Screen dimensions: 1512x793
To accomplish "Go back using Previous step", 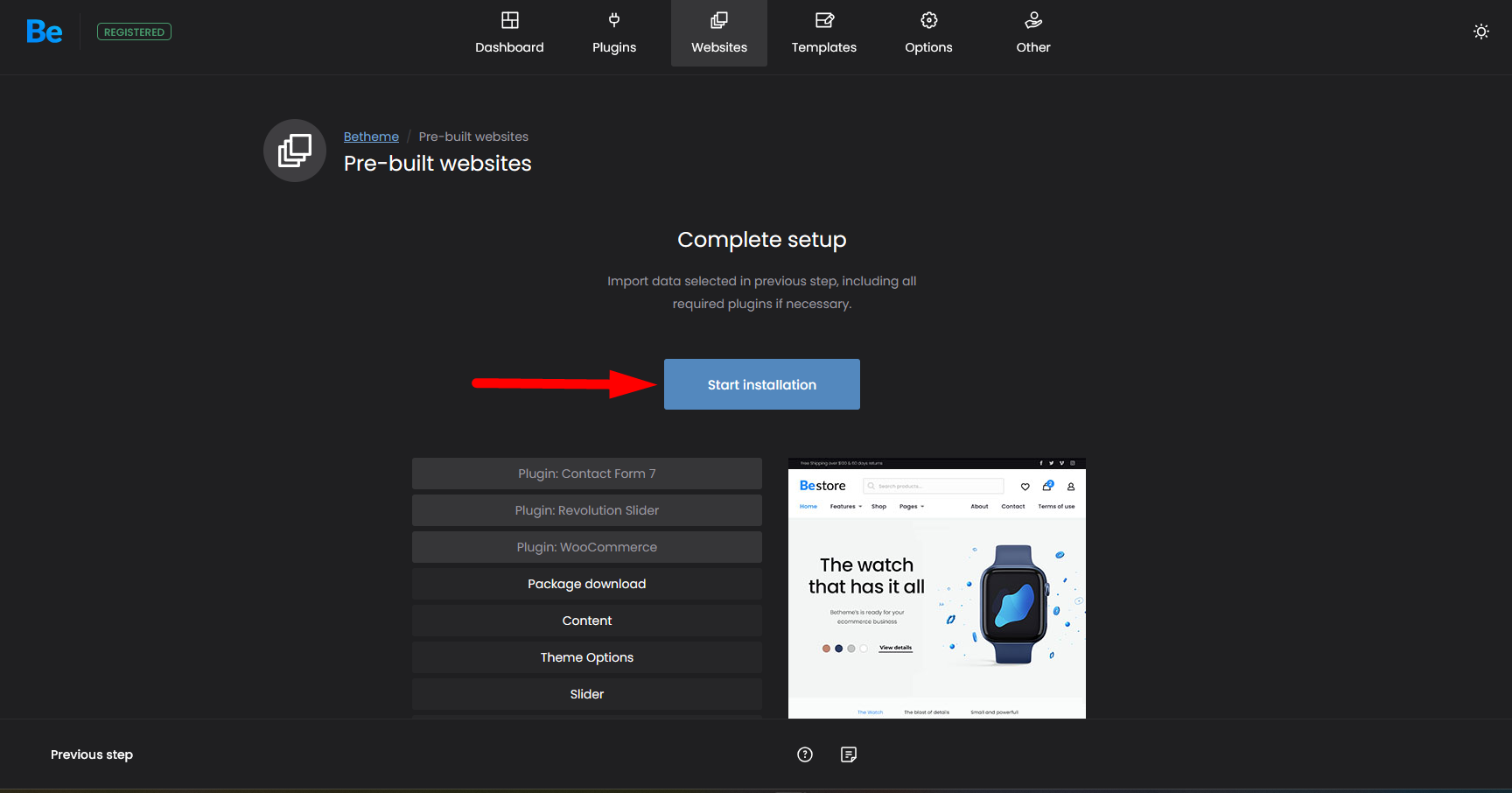I will (x=92, y=754).
